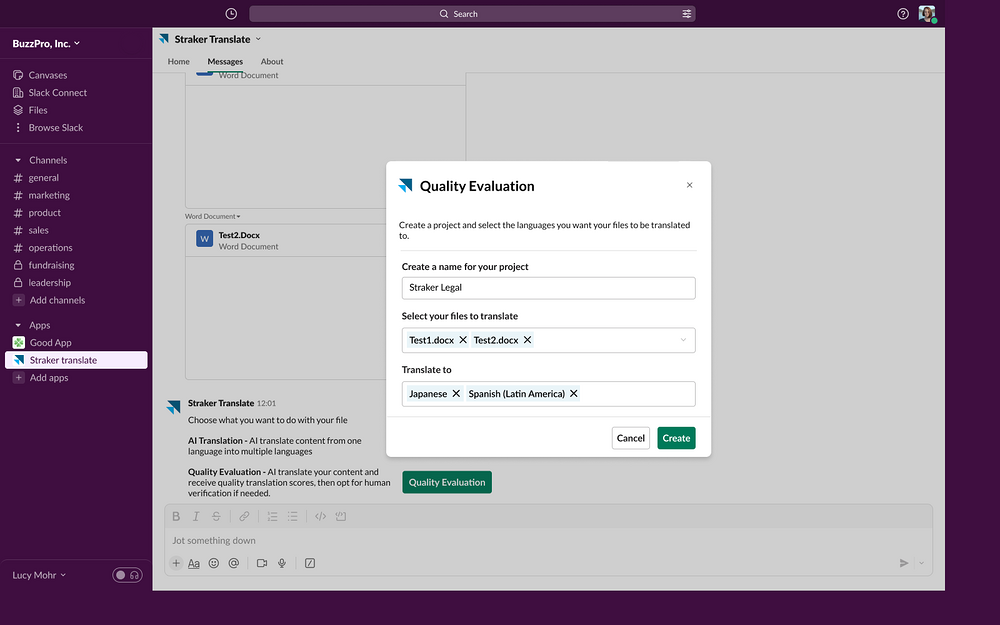This screenshot has width=1000, height=625.
Task: Open files to translate dropdown arrow
Action: click(683, 340)
